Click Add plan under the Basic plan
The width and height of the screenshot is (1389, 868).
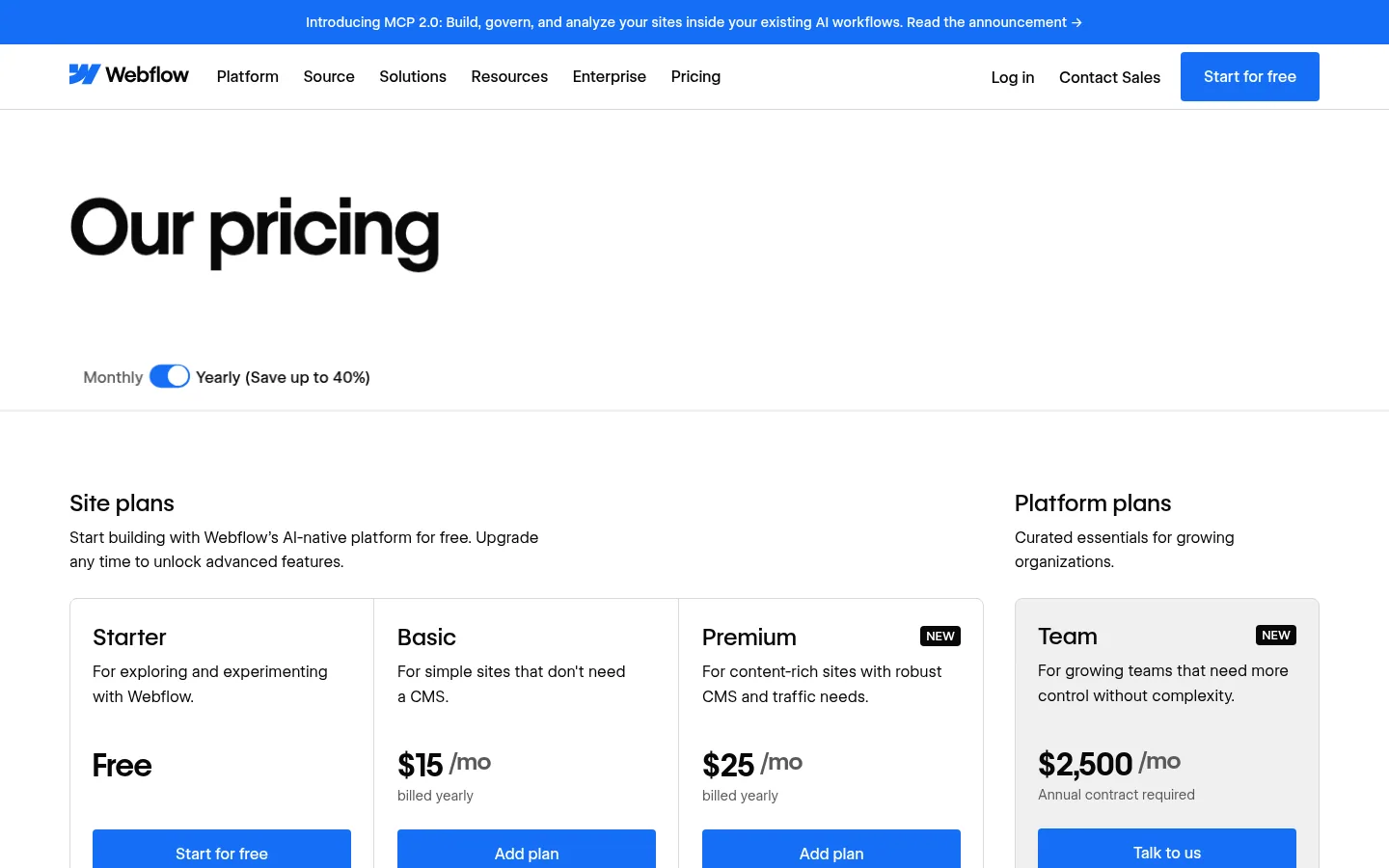pyautogui.click(x=527, y=851)
